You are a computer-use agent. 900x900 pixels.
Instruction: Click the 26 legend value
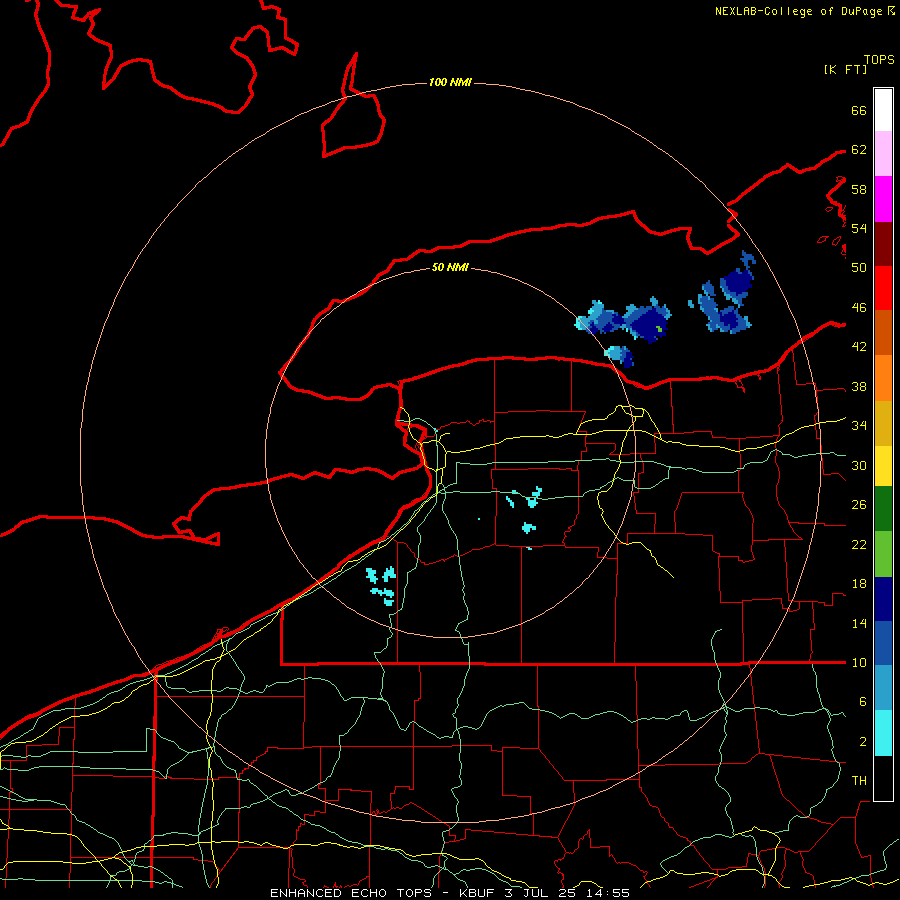point(859,505)
